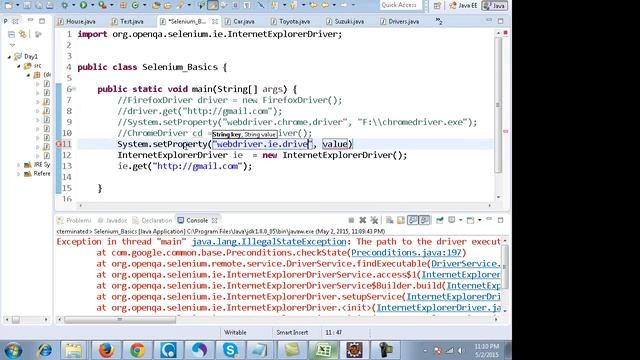Close the Selenium_Basics editor tab
The height and width of the screenshot is (360, 640).
215,21
